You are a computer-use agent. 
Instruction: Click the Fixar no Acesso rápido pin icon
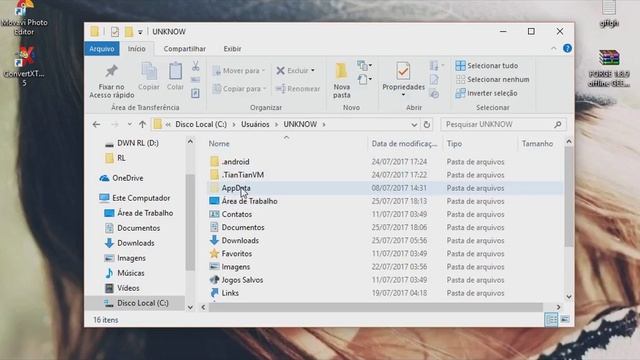[111, 72]
